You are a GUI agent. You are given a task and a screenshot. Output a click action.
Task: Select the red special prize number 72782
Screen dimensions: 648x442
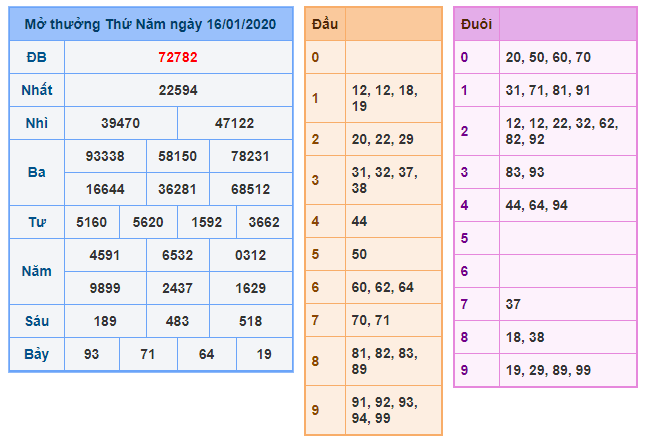coord(178,57)
